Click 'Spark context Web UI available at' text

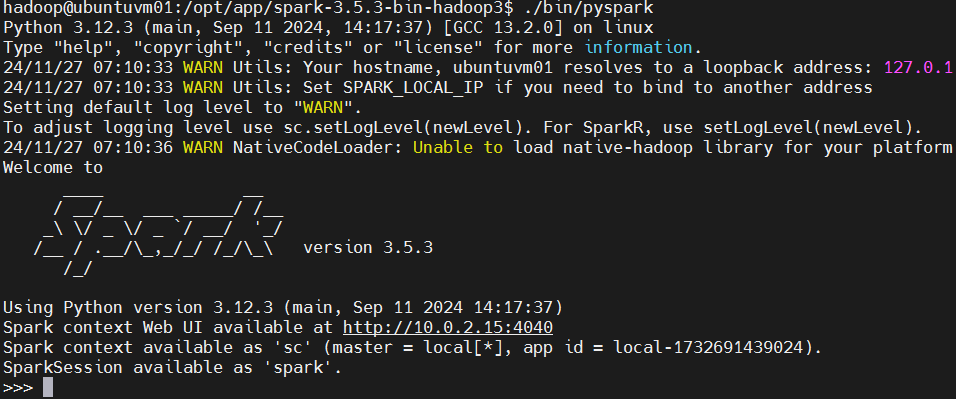coord(168,328)
